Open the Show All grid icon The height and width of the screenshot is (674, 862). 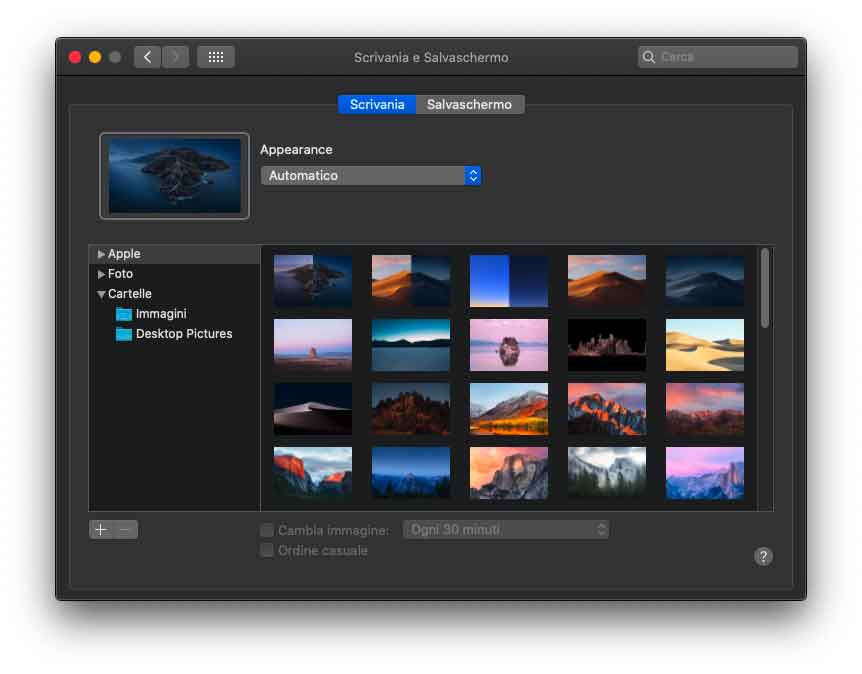click(x=215, y=57)
